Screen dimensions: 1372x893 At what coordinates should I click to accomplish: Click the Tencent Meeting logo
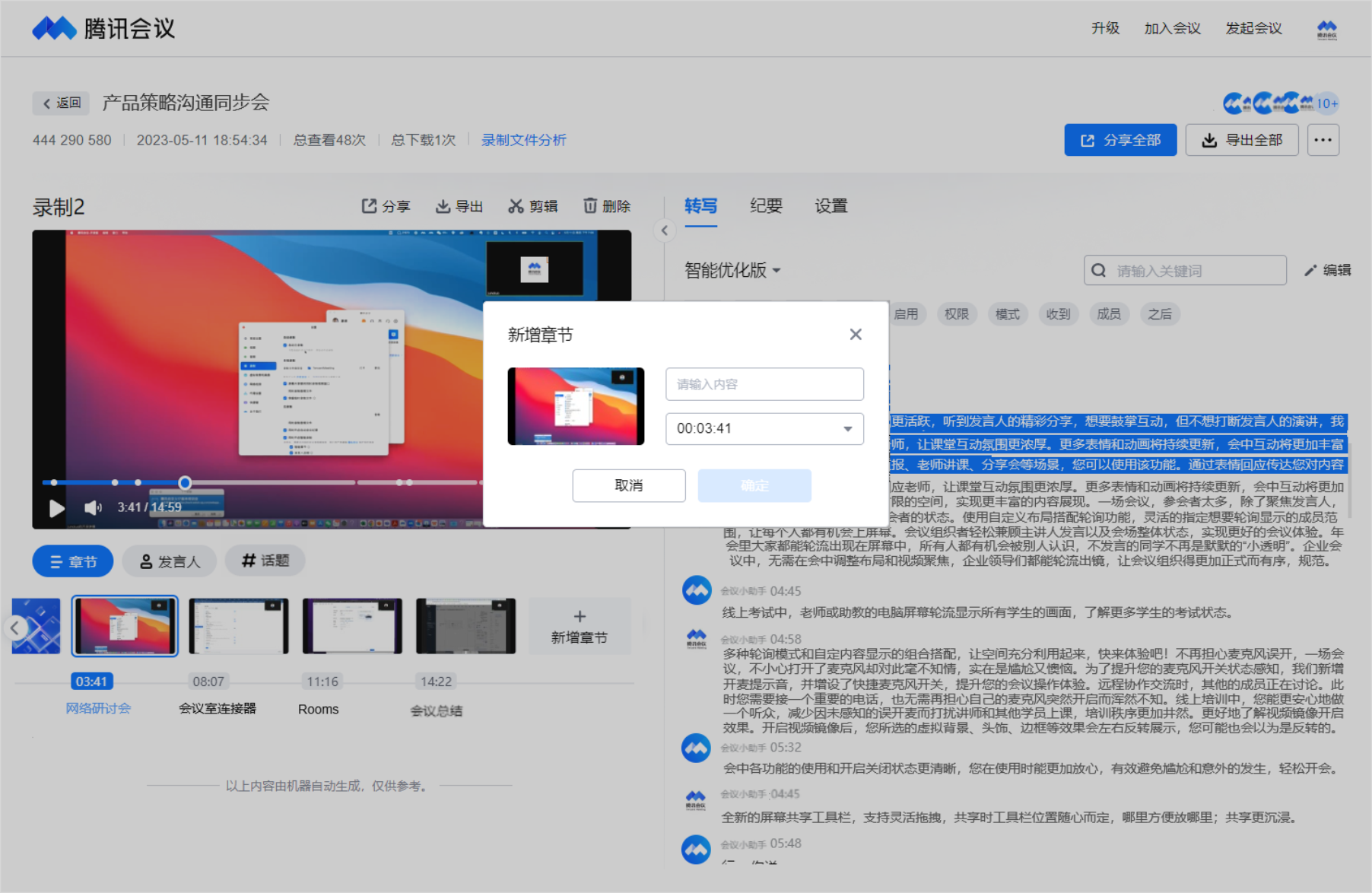tap(103, 29)
